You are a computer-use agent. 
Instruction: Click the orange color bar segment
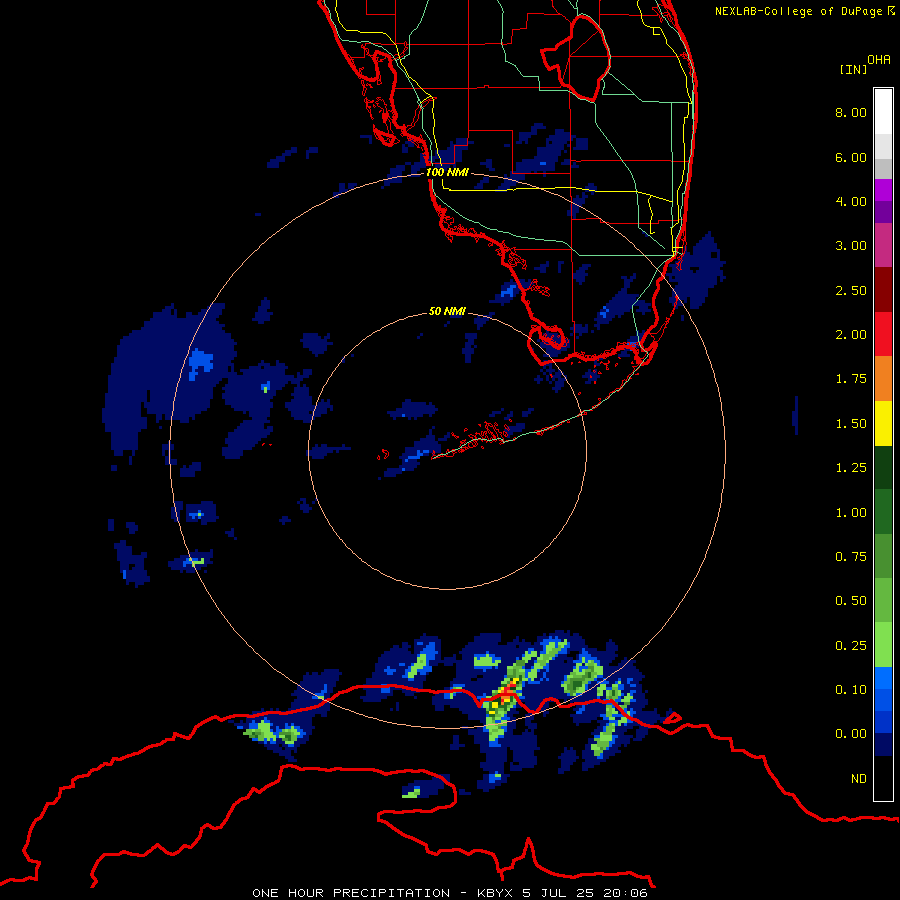pyautogui.click(x=883, y=379)
